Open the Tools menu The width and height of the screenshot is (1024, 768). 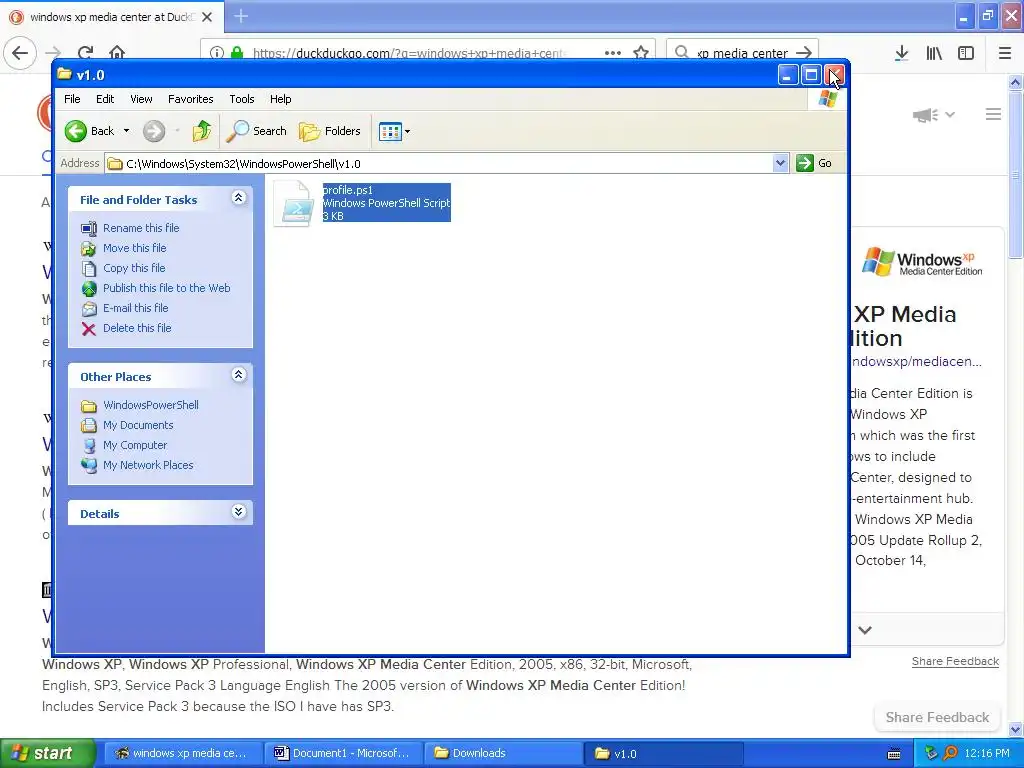[242, 99]
